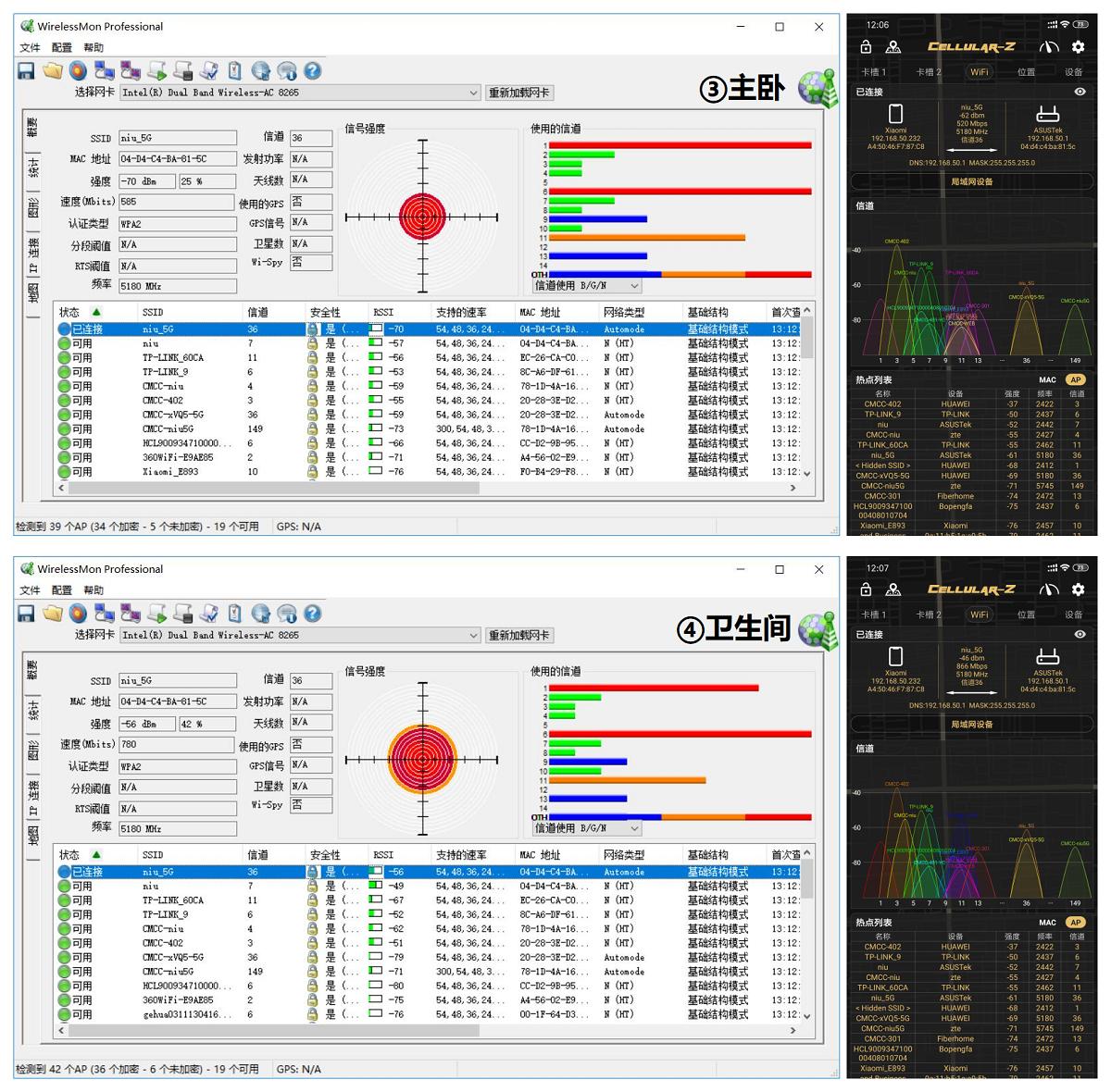This screenshot has width=1111, height=1092.
Task: Click the purple network computers icon in the upper WirelessMon toolbar
Action: [131, 70]
